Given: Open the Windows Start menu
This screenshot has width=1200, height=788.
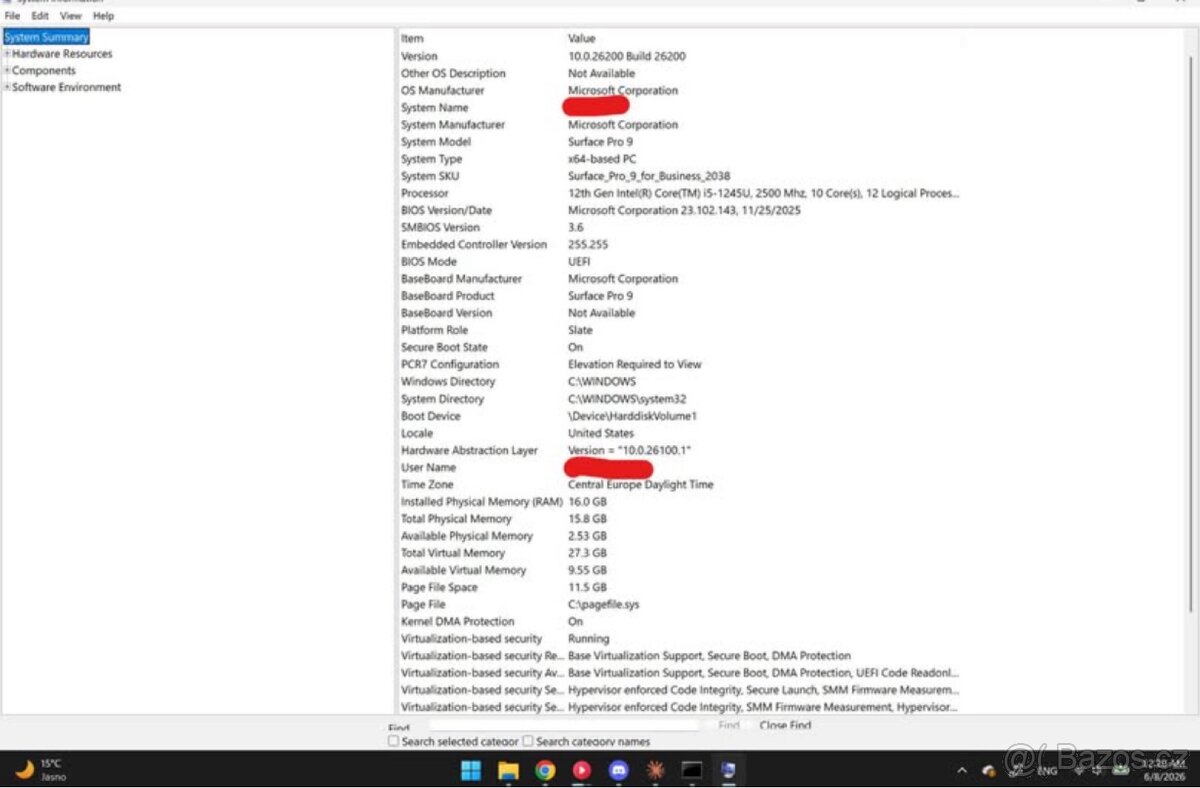Looking at the screenshot, I should coord(471,770).
